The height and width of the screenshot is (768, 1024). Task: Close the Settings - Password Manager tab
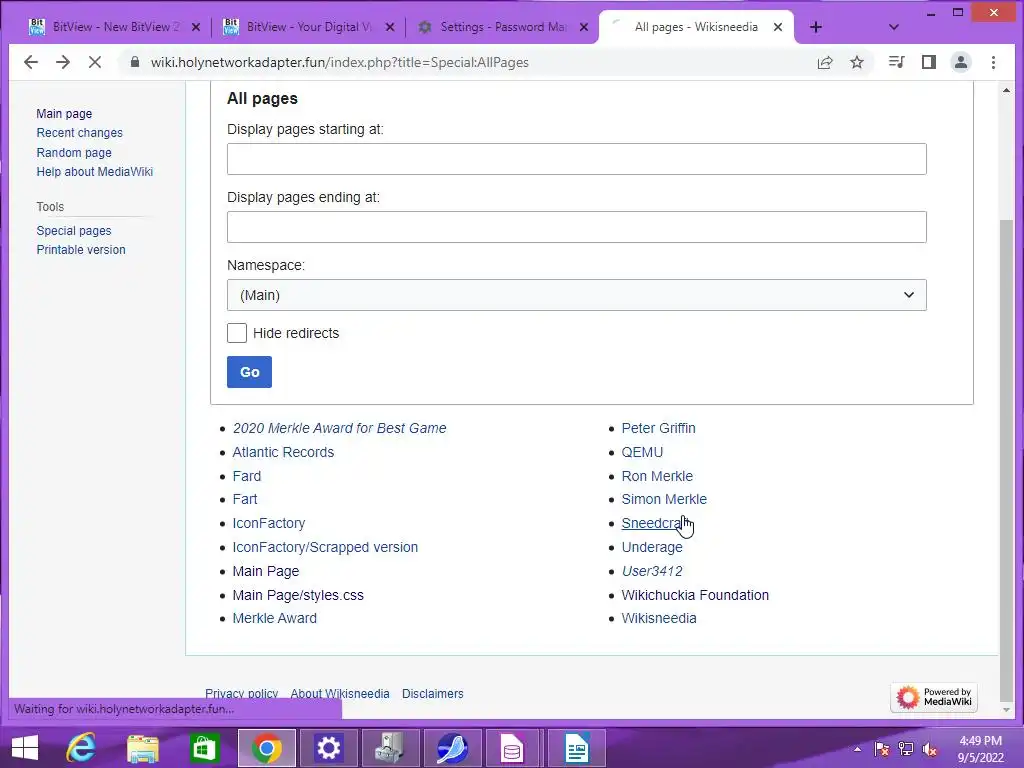pyautogui.click(x=584, y=27)
